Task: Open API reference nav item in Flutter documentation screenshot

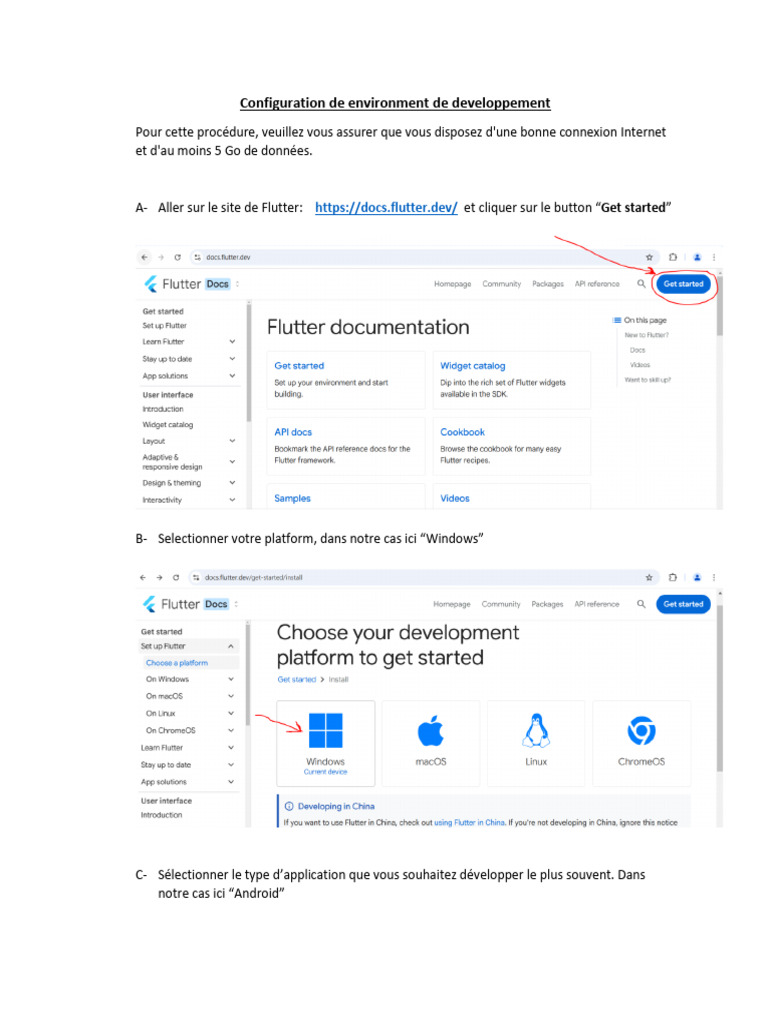Action: [597, 284]
